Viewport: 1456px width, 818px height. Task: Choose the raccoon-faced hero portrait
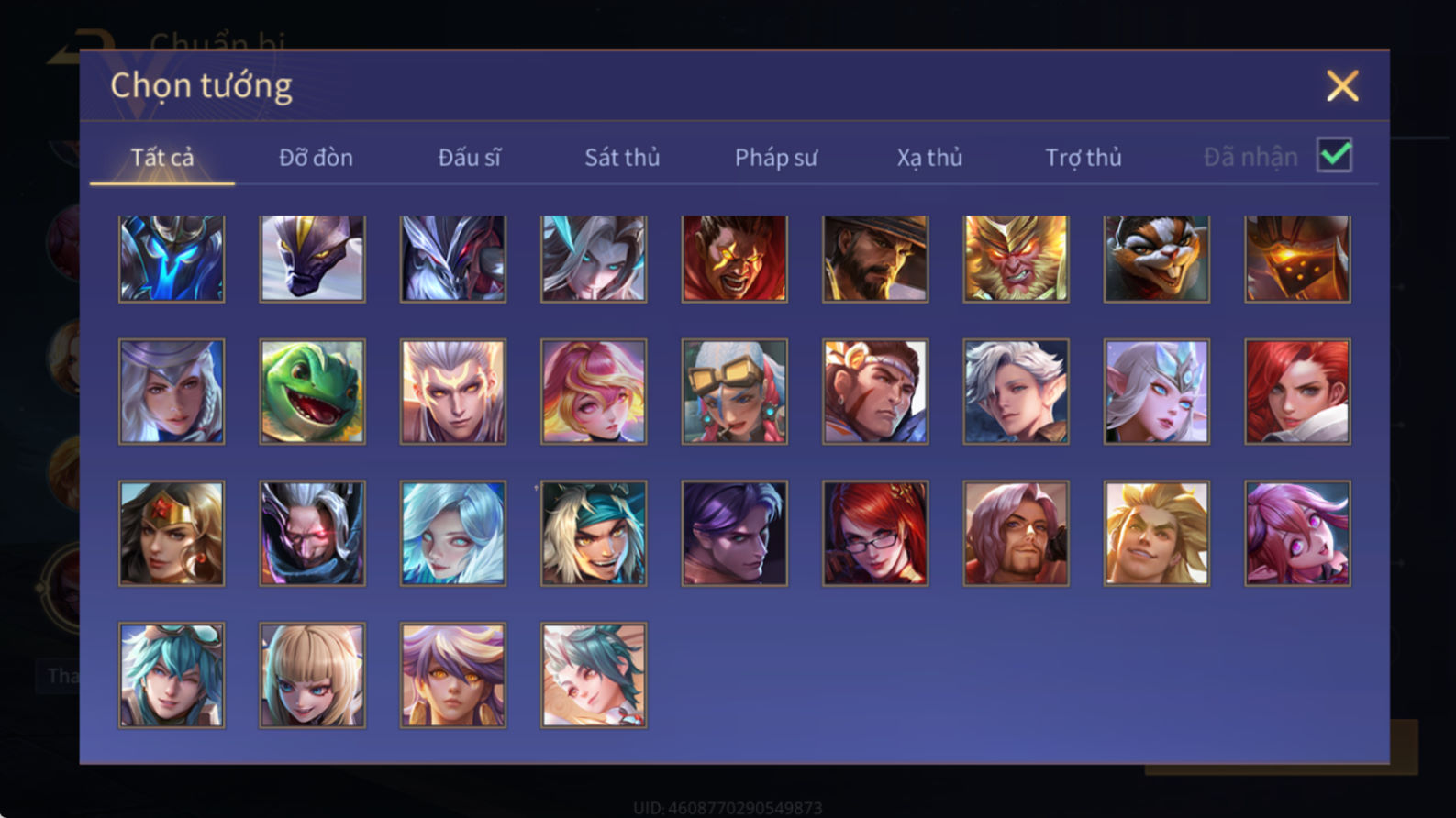click(1156, 259)
